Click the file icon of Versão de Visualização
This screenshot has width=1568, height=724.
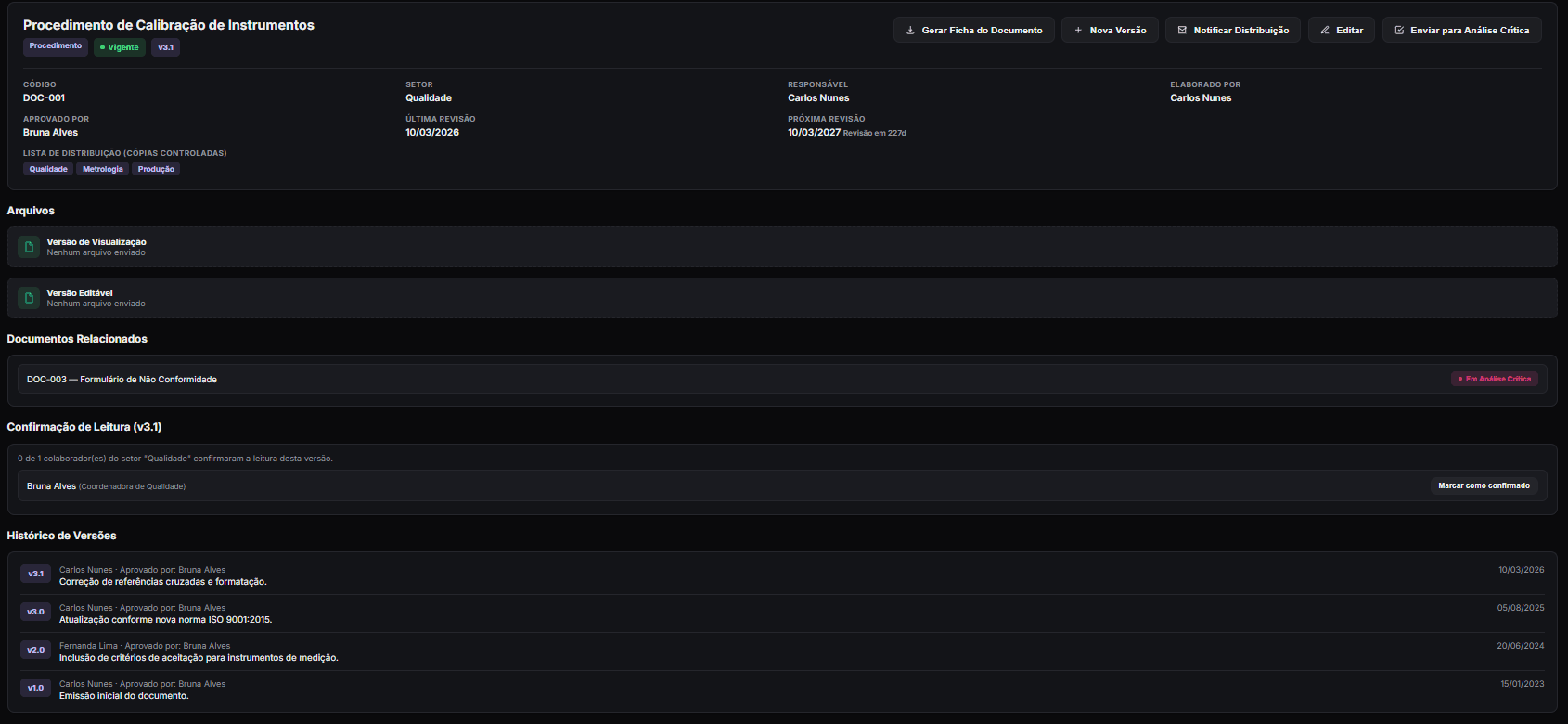[29, 247]
